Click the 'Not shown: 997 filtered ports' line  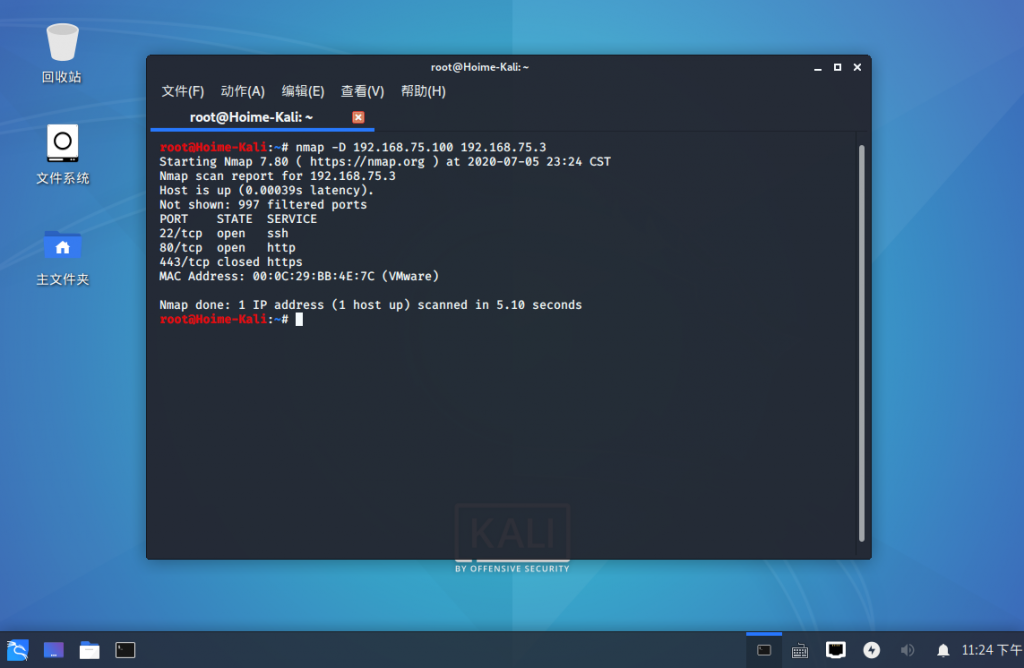pos(263,204)
